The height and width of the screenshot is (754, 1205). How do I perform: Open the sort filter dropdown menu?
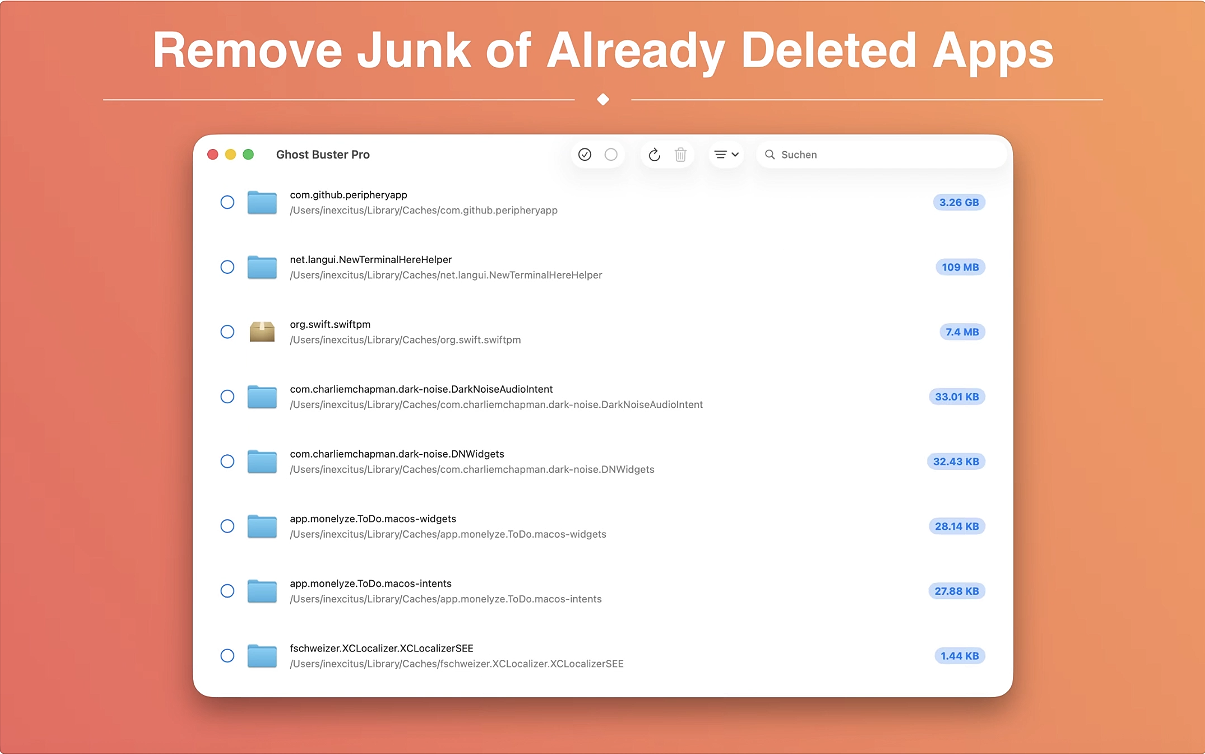726,155
